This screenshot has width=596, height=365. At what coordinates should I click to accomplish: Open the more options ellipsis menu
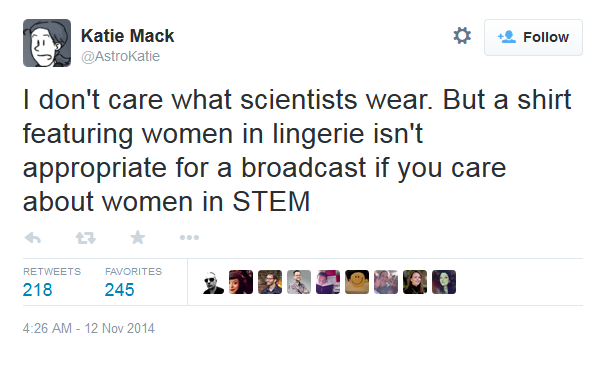pos(189,238)
